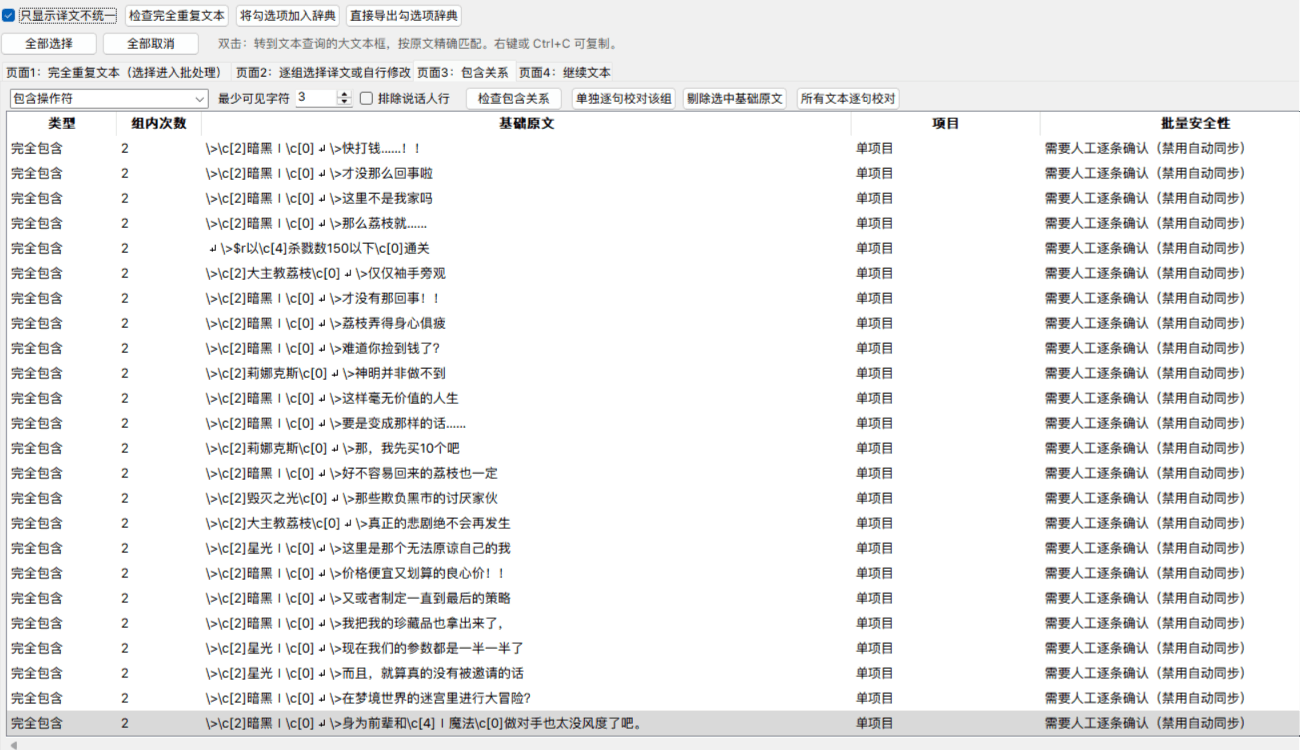This screenshot has width=1300, height=750.
Task: Click the 全部选择 button
Action: point(49,44)
